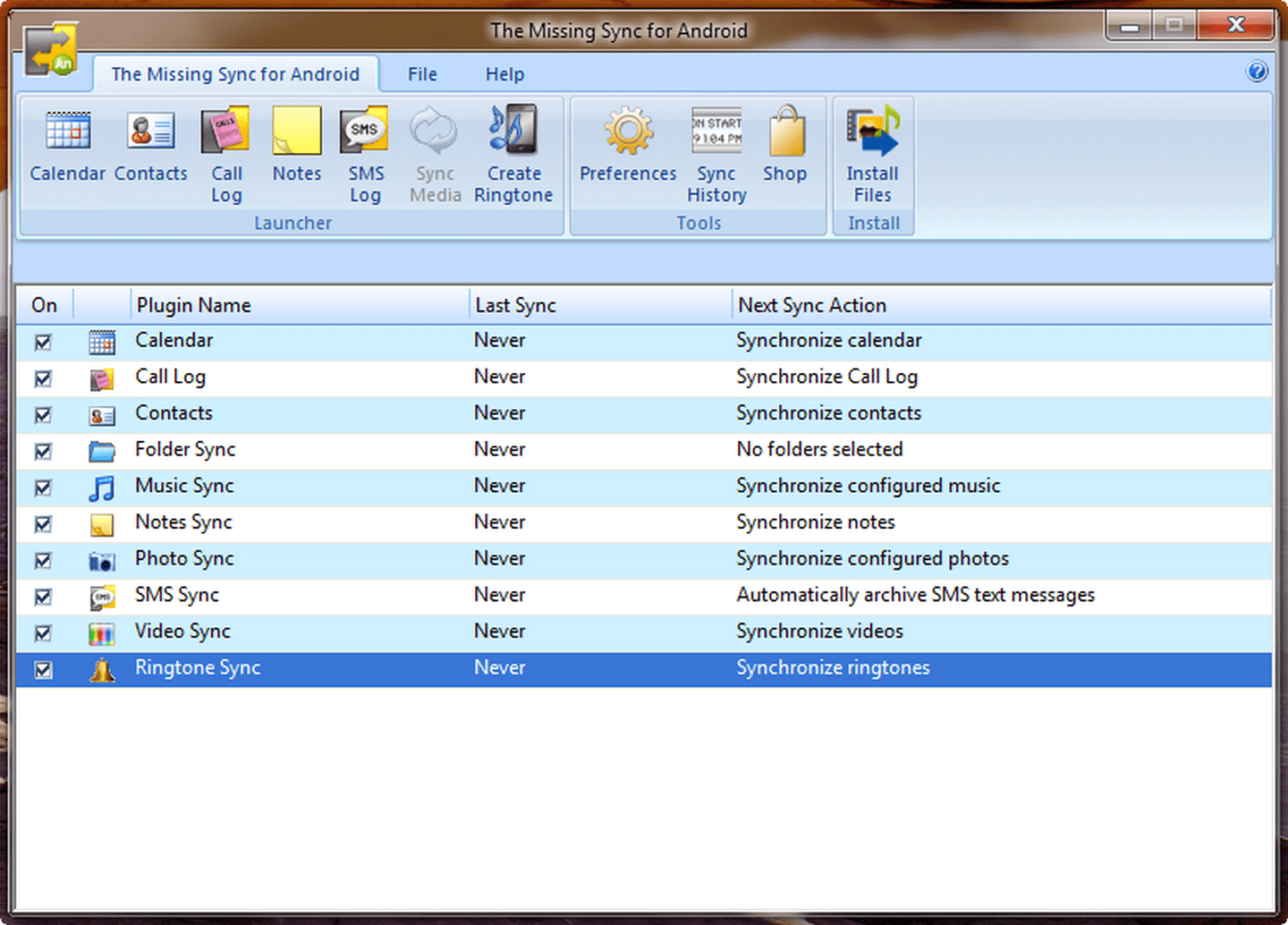Select the Photo Sync camera icon
The height and width of the screenshot is (925, 1288).
coord(102,561)
